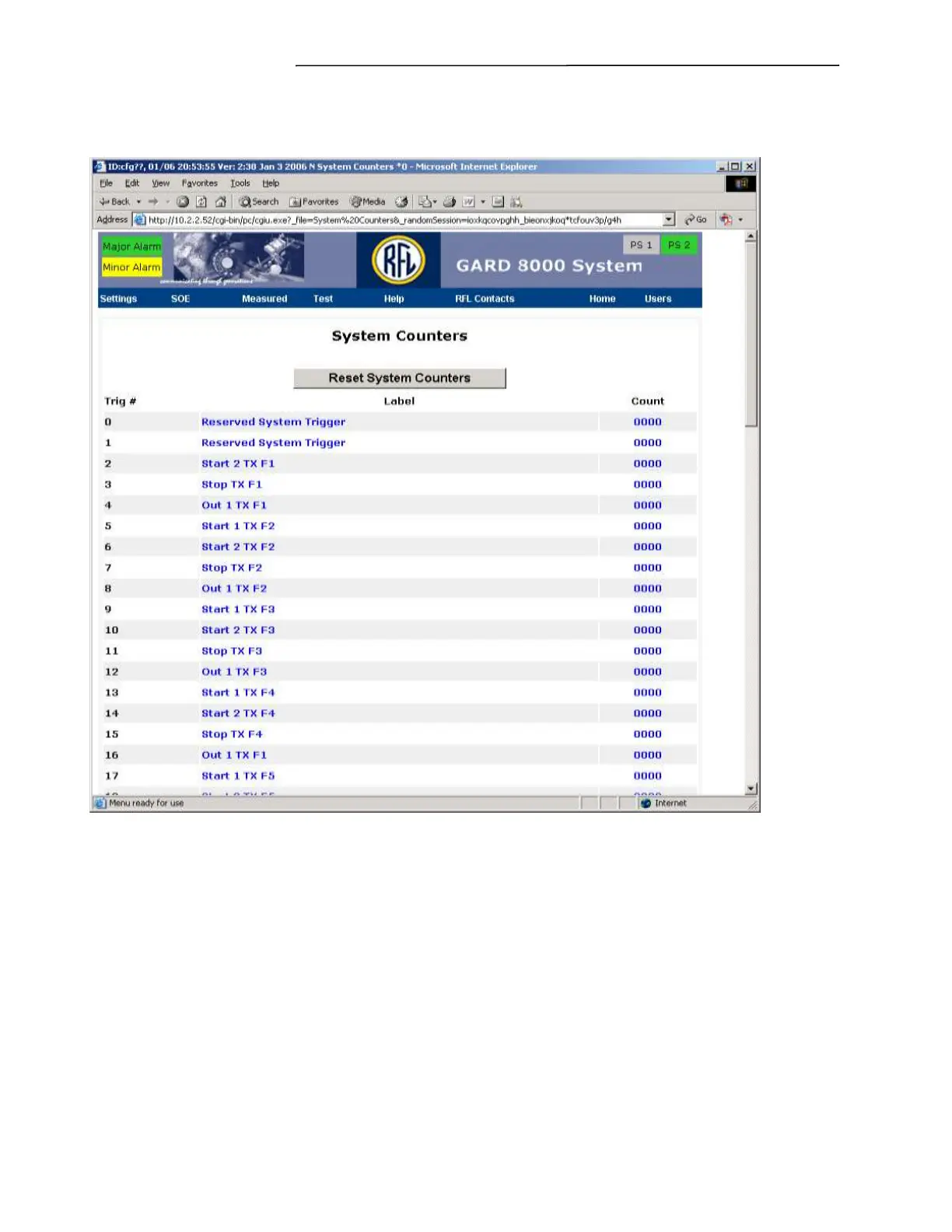Click the Forward arrow button

click(153, 201)
